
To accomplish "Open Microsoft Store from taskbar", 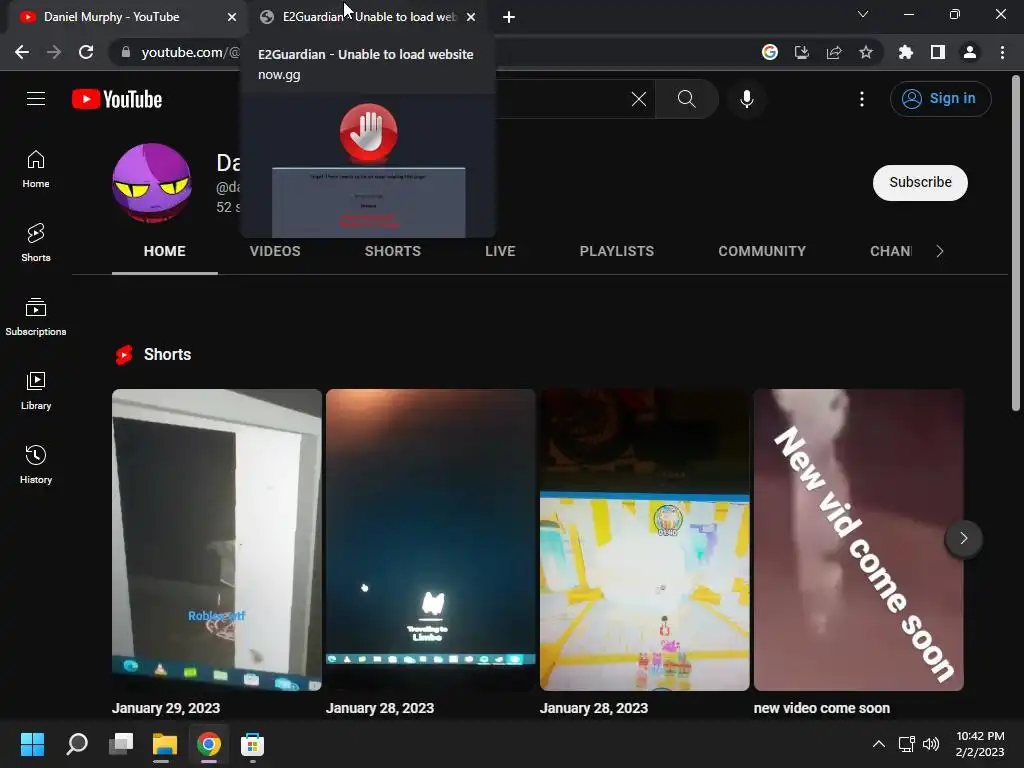I will click(252, 744).
